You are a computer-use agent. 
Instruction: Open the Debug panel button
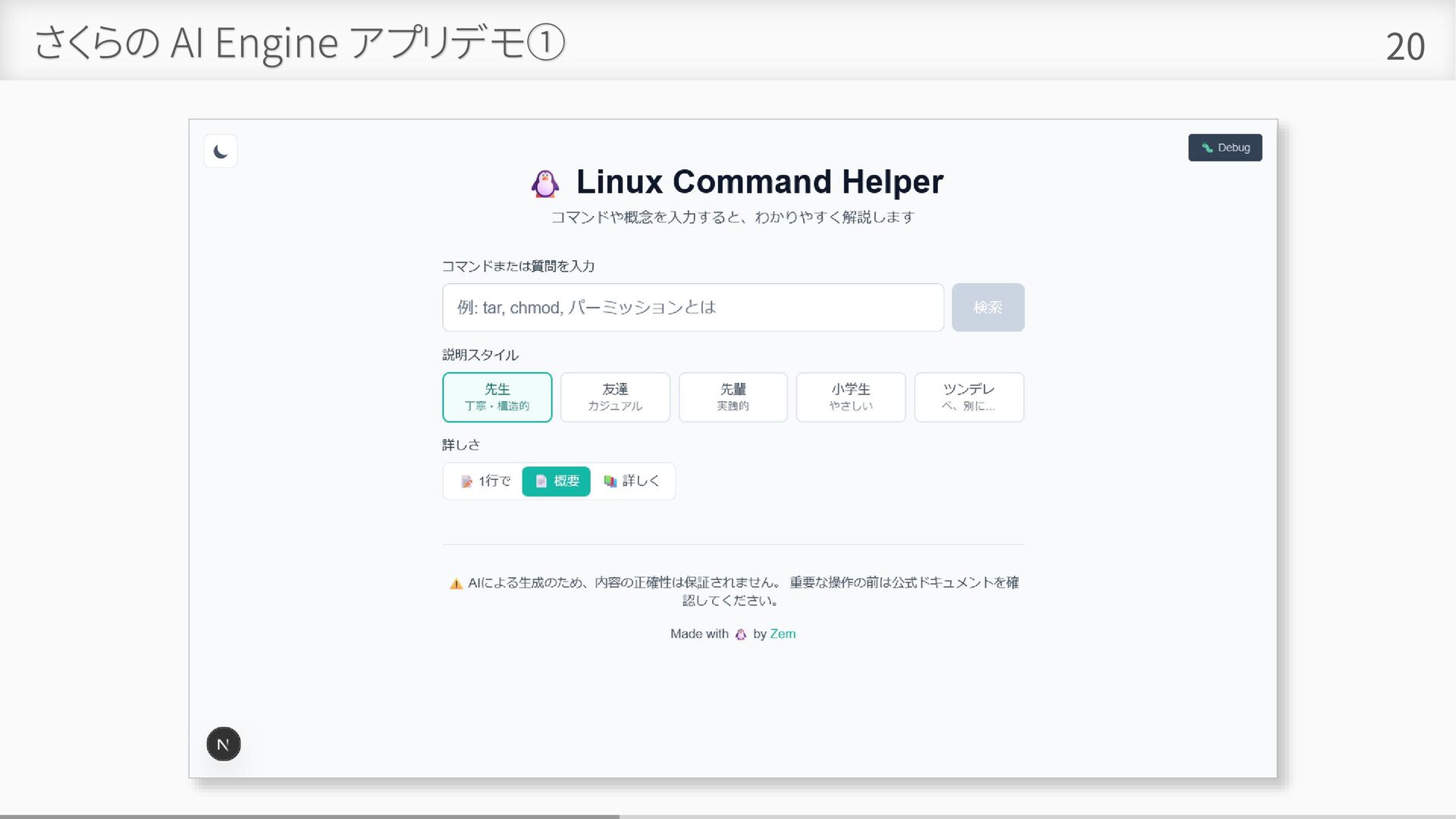coord(1225,148)
